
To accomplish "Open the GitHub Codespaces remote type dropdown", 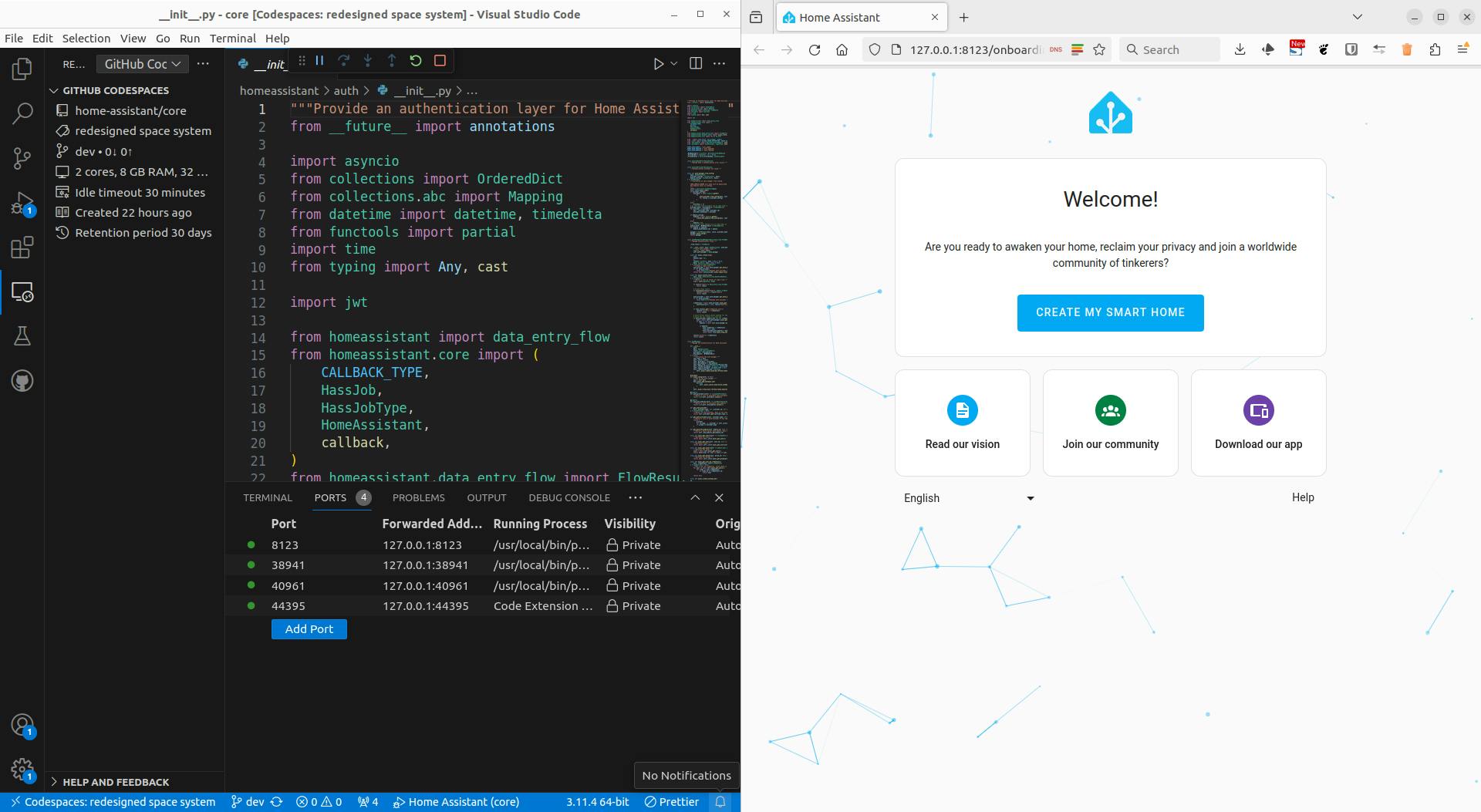I will (x=143, y=64).
